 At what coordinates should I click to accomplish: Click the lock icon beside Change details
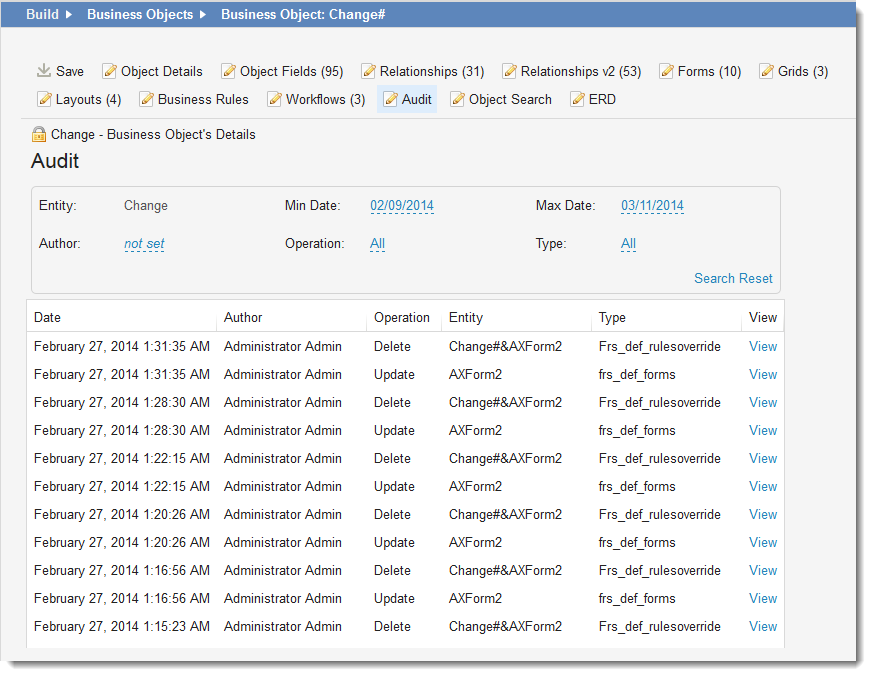[x=39, y=134]
